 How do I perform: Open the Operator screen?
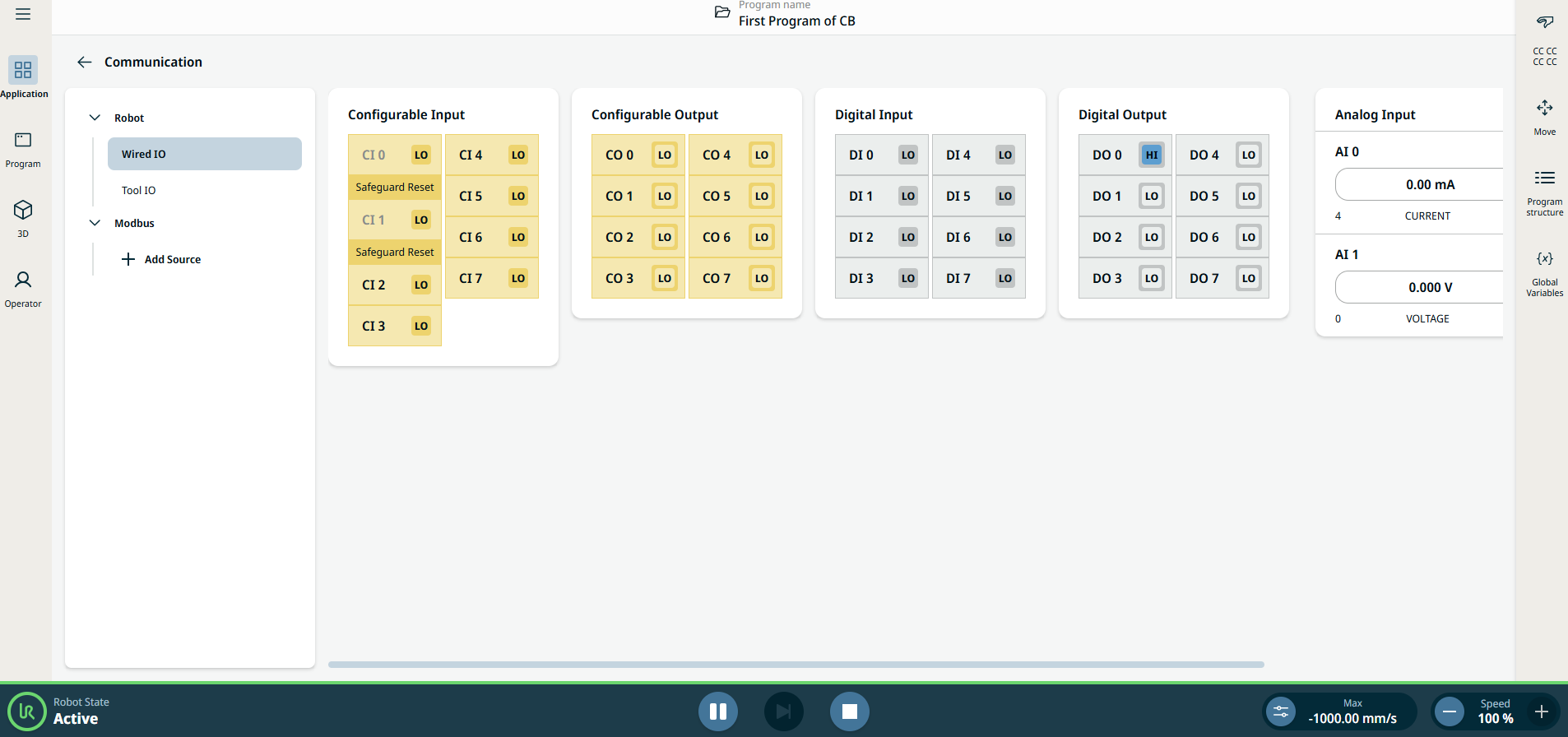[x=23, y=289]
